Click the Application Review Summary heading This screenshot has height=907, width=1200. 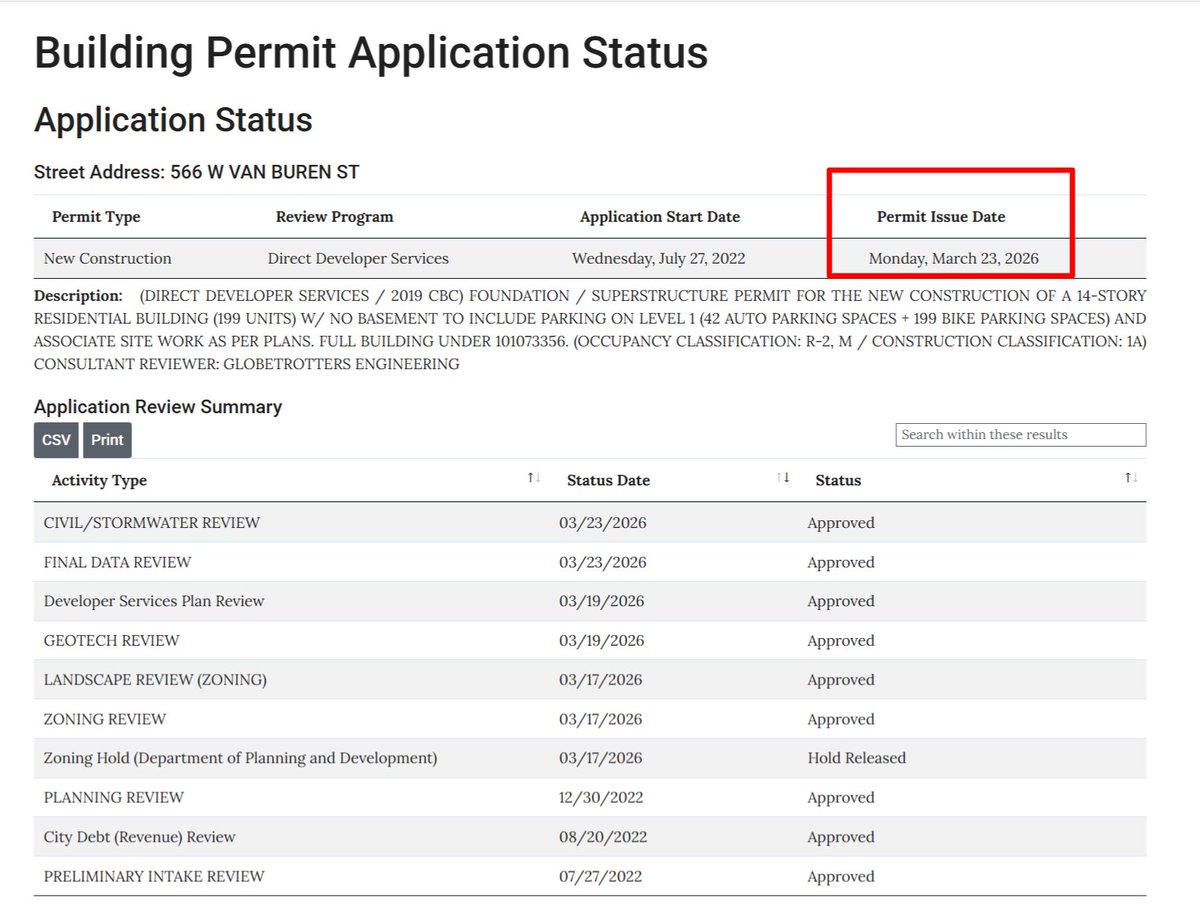click(x=158, y=407)
